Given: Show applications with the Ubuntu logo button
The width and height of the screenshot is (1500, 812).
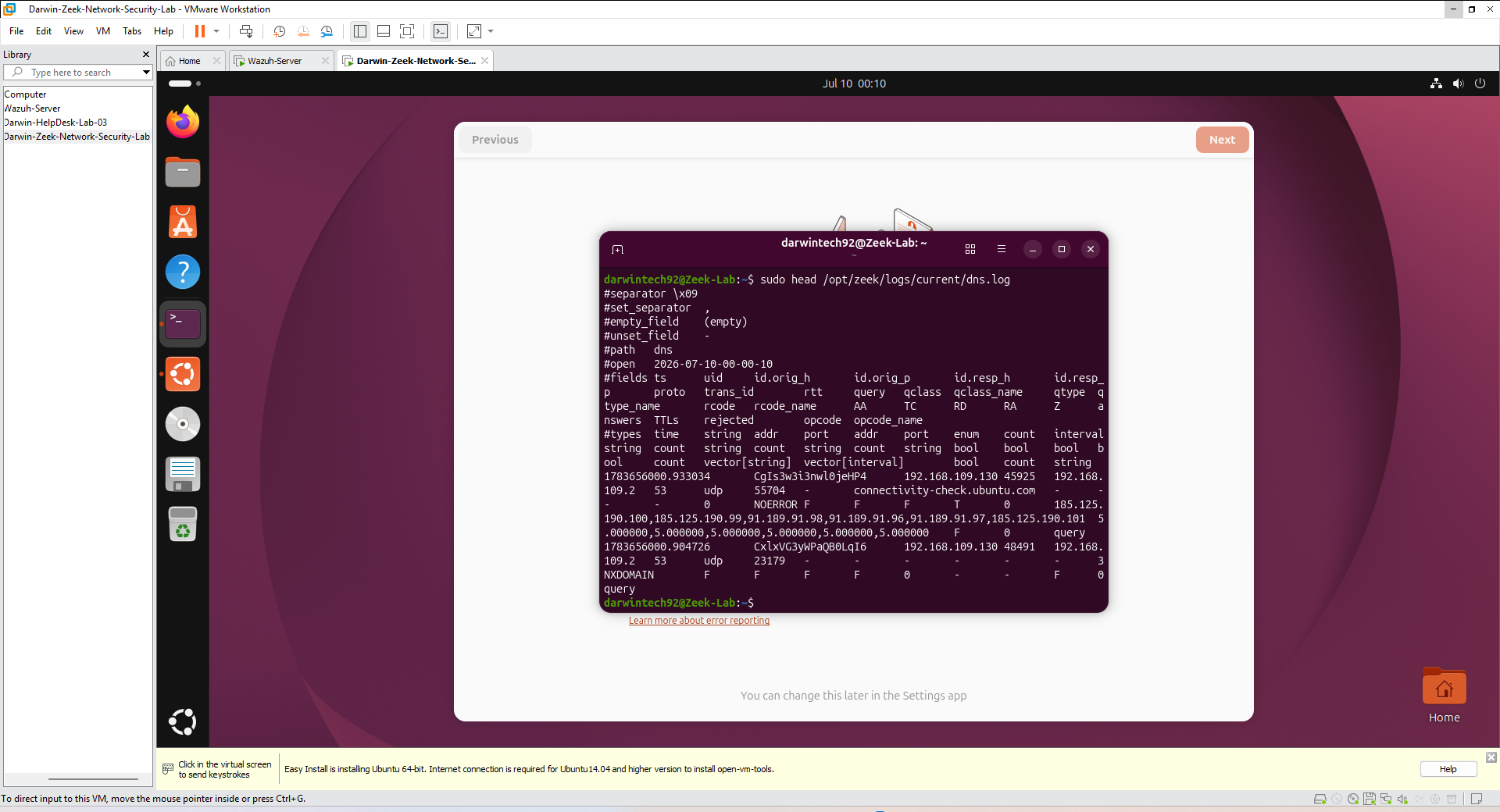Looking at the screenshot, I should pos(183,722).
